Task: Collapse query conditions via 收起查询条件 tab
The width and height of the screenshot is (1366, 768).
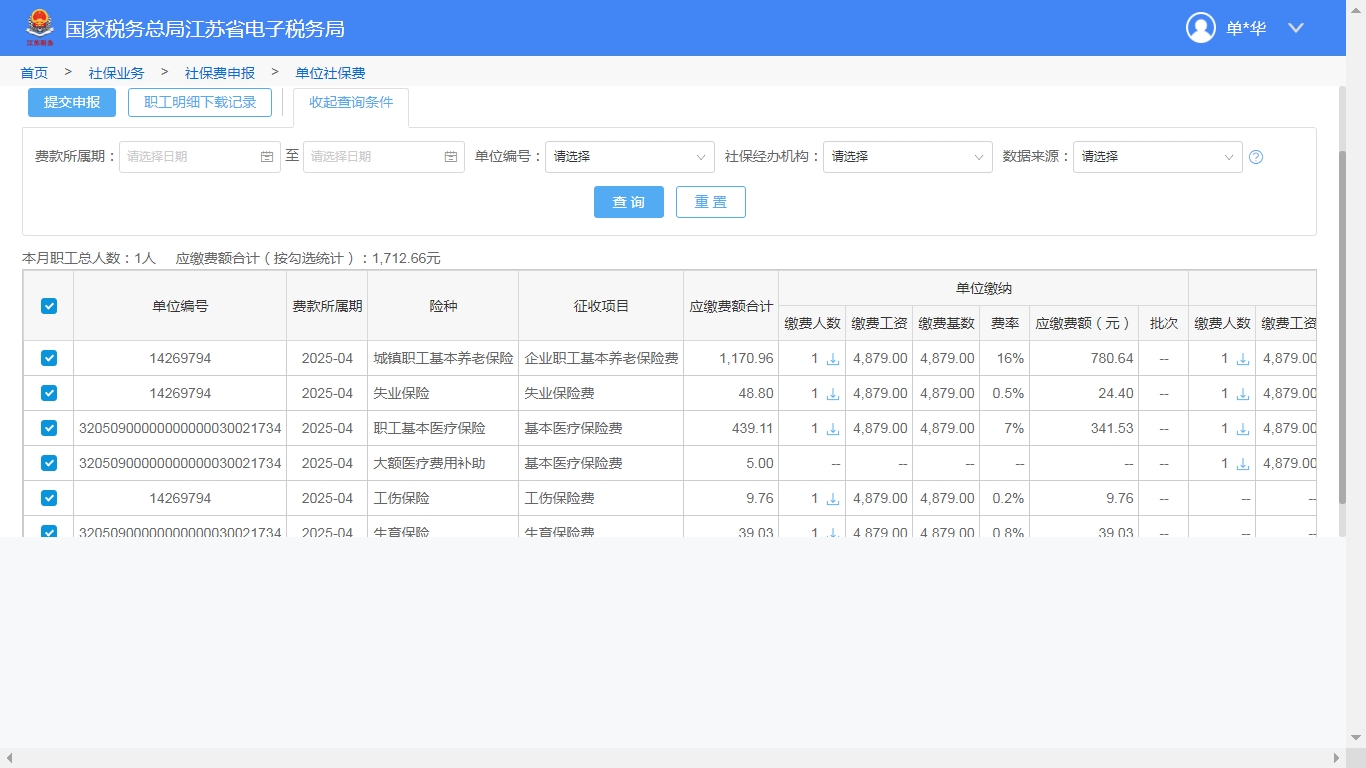Action: click(x=351, y=103)
